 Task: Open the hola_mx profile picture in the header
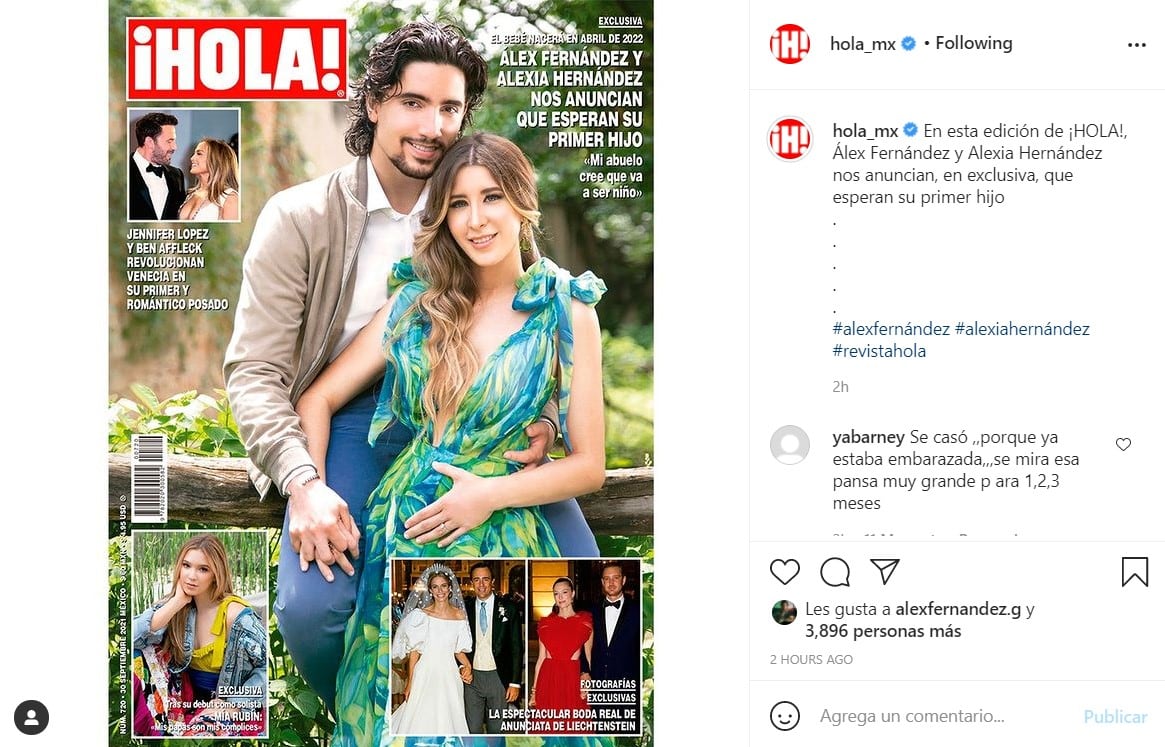789,44
